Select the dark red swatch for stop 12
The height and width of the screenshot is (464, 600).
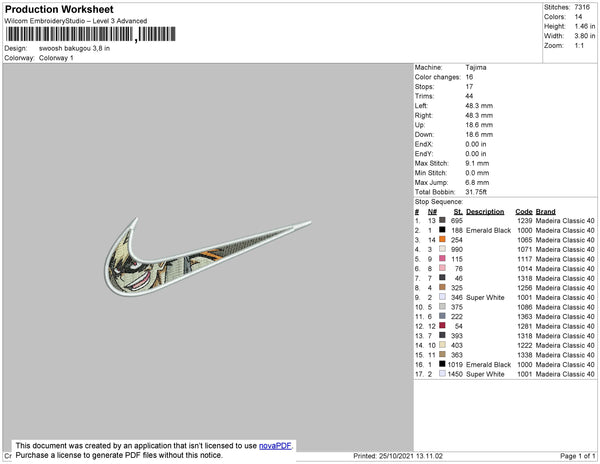(442, 326)
